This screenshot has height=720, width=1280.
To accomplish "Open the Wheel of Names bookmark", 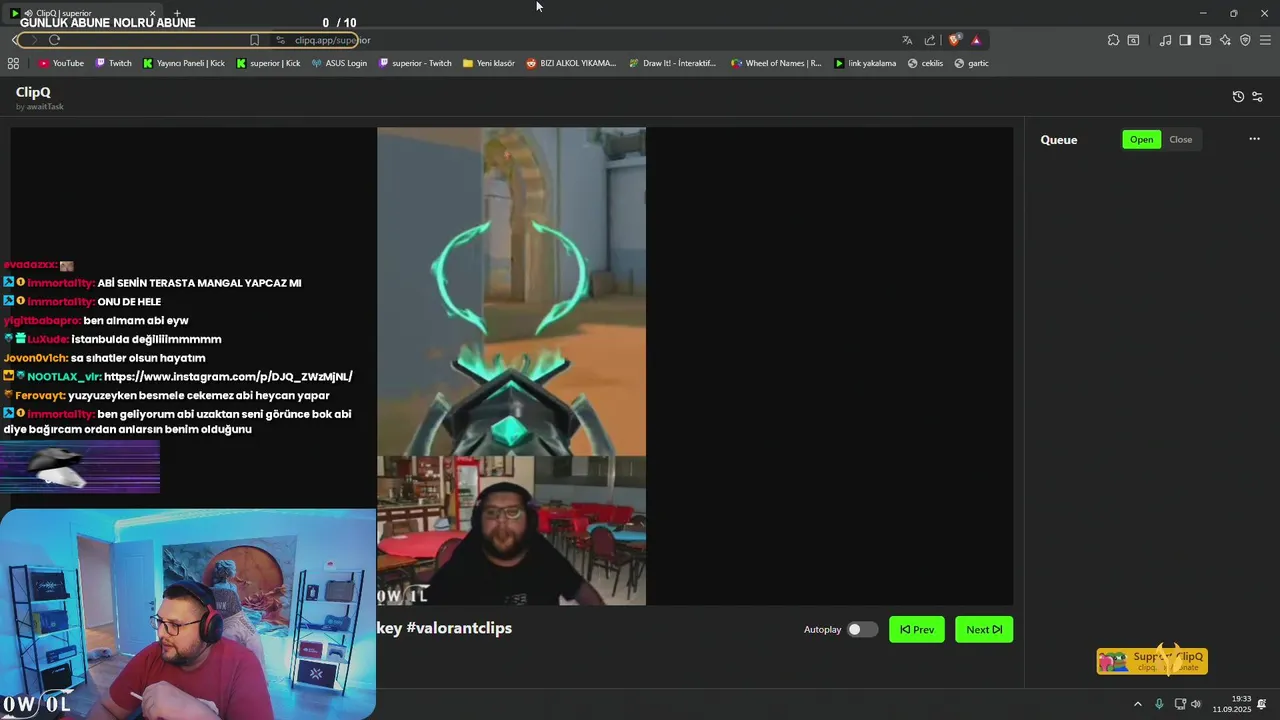I will (776, 63).
